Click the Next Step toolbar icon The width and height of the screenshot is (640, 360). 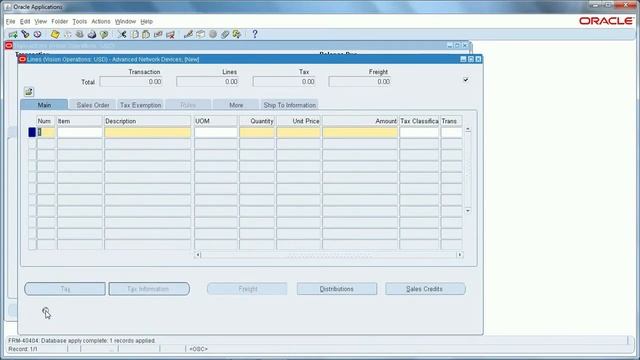coord(67,35)
